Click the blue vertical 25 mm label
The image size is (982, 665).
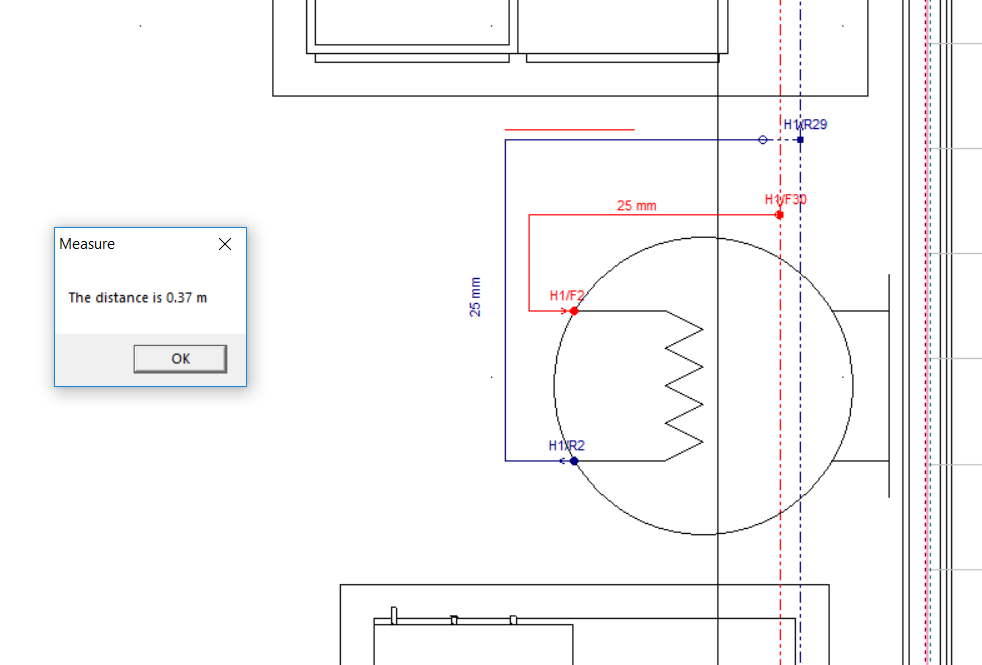pyautogui.click(x=475, y=297)
